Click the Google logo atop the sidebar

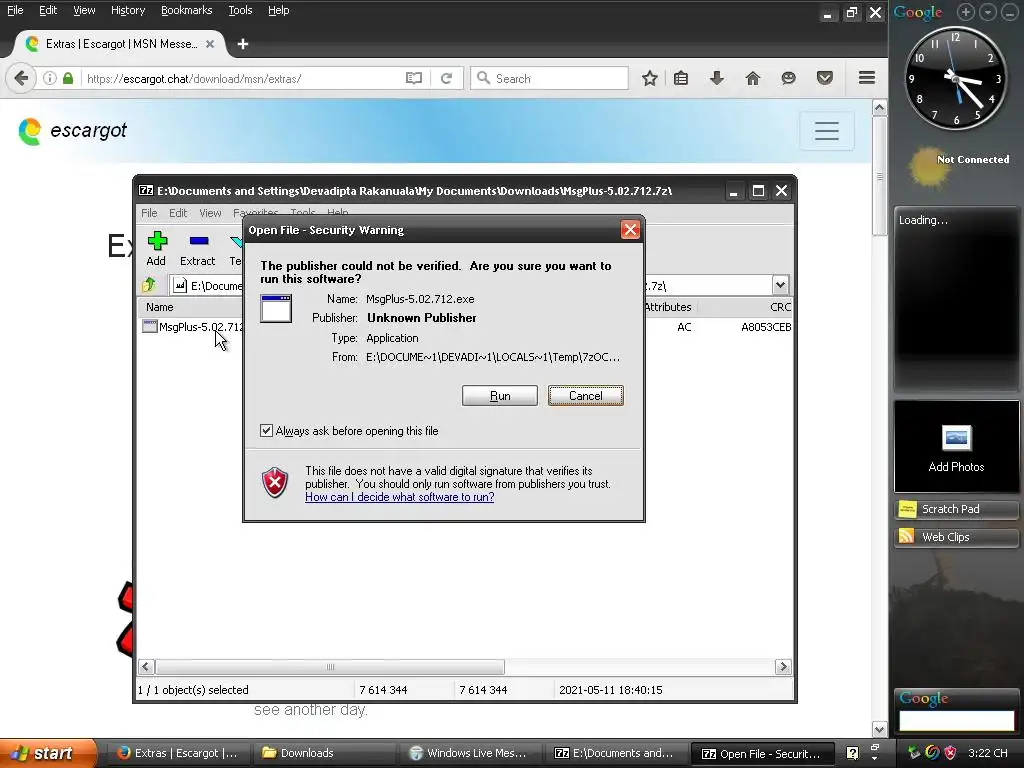918,12
